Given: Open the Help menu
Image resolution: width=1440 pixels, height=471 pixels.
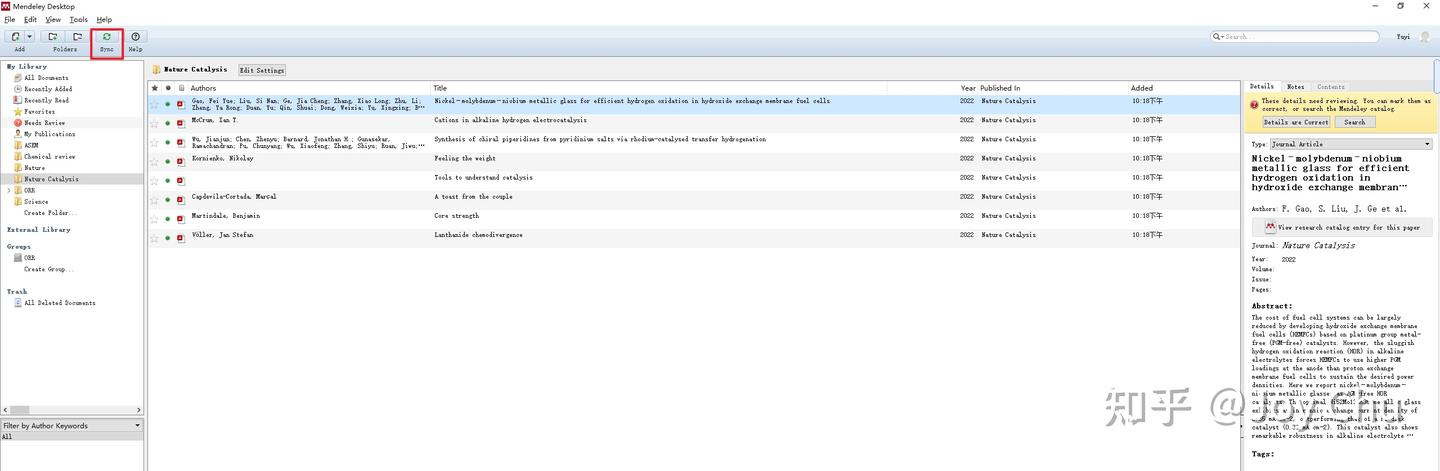Looking at the screenshot, I should 104,19.
